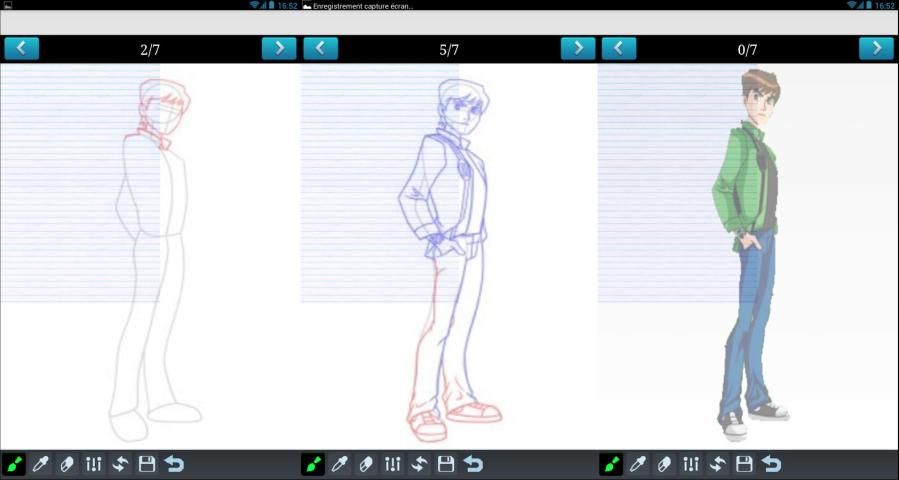This screenshot has width=899, height=480.
Task: Open brush settings sliders in the 0/7 panel
Action: (x=691, y=464)
